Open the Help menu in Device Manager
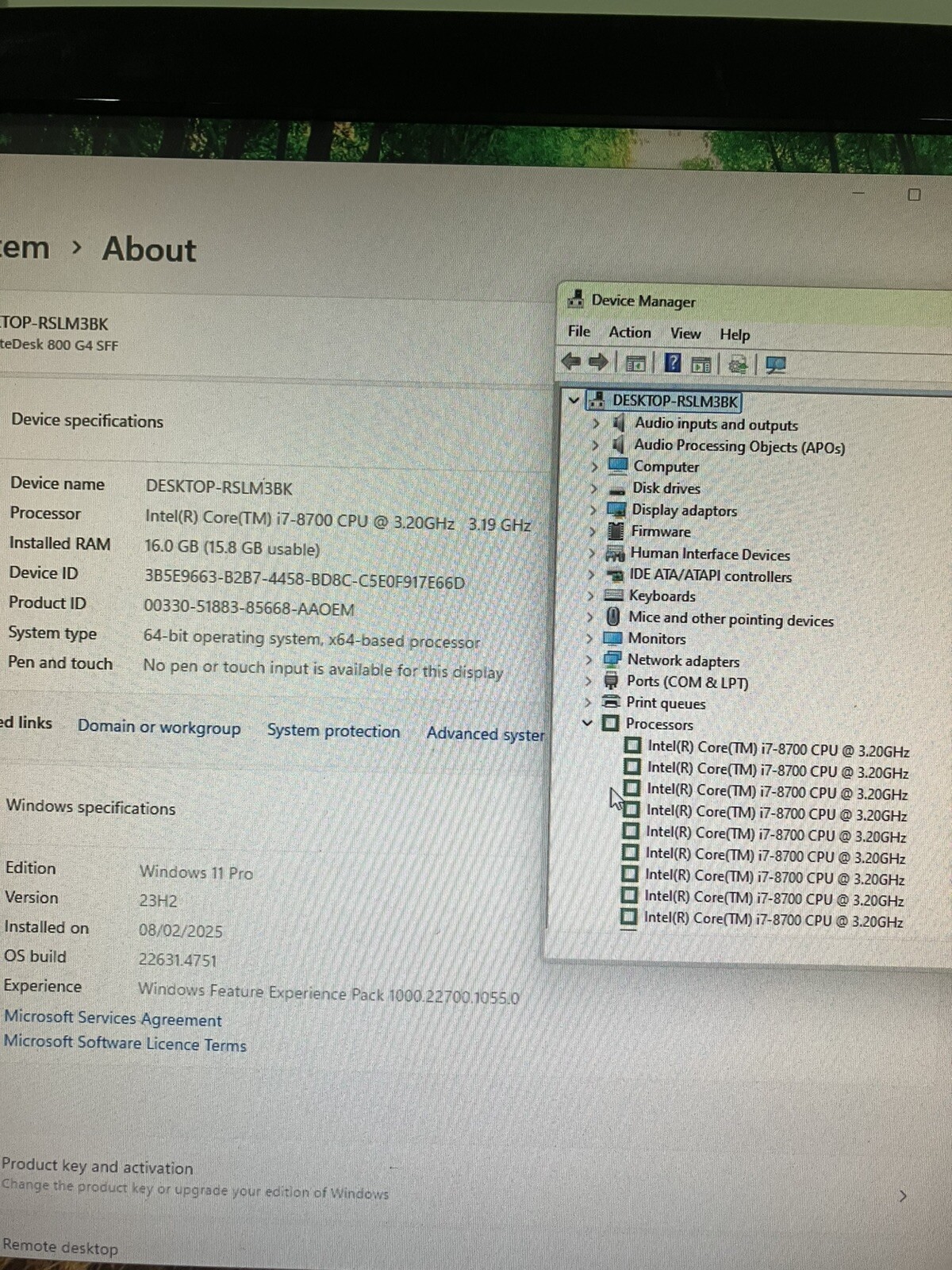 [x=735, y=334]
